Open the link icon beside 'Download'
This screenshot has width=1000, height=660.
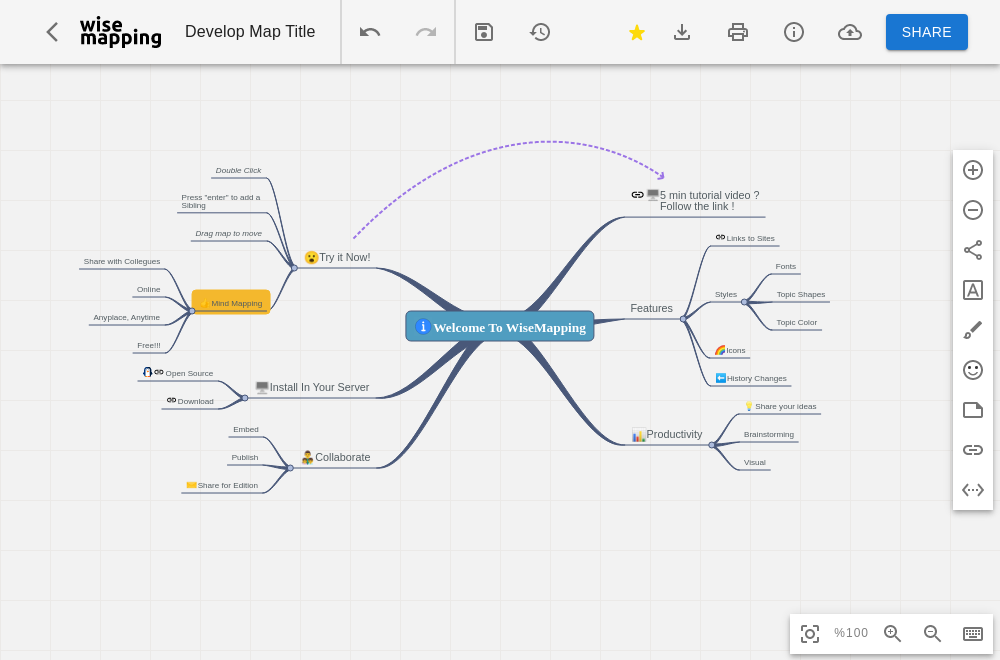(x=171, y=400)
